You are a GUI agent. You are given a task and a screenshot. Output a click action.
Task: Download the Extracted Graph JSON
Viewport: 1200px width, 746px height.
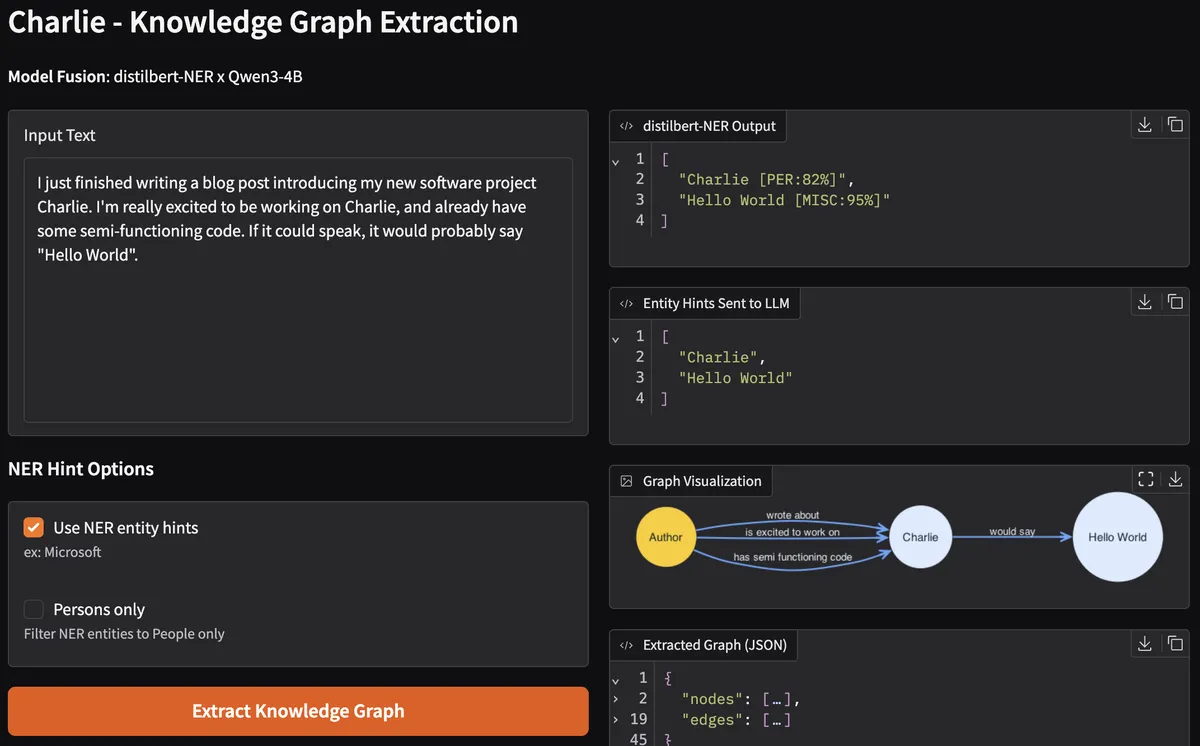1145,644
